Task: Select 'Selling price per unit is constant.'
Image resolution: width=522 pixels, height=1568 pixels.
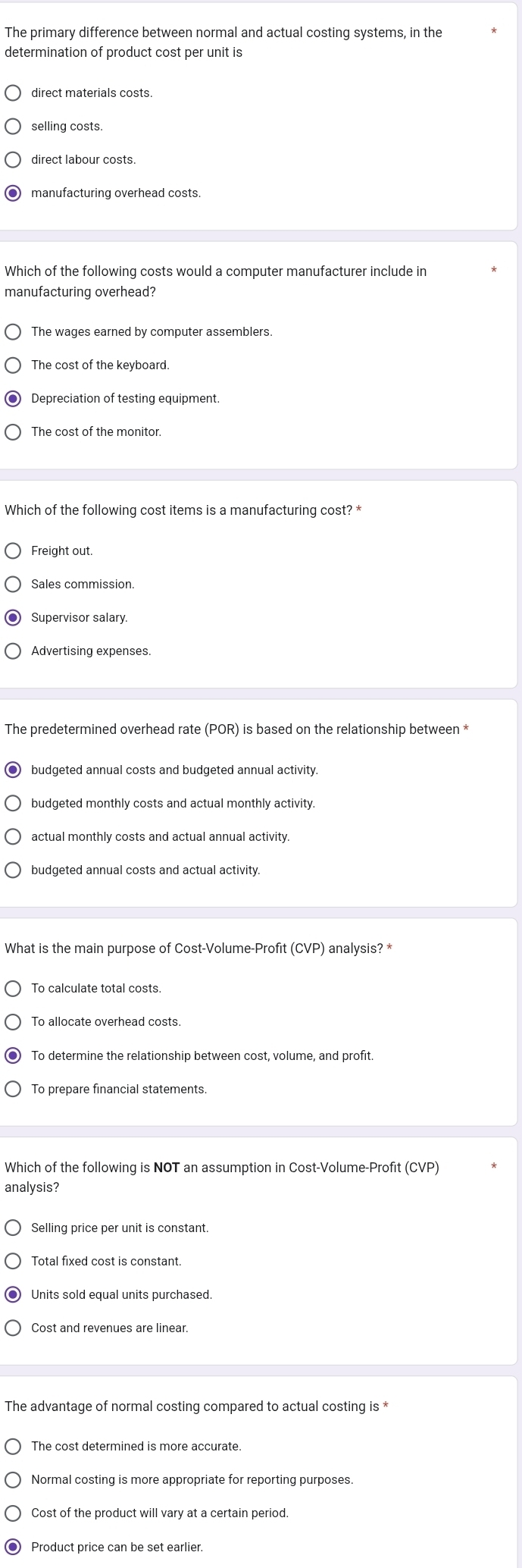Action: 13,1228
